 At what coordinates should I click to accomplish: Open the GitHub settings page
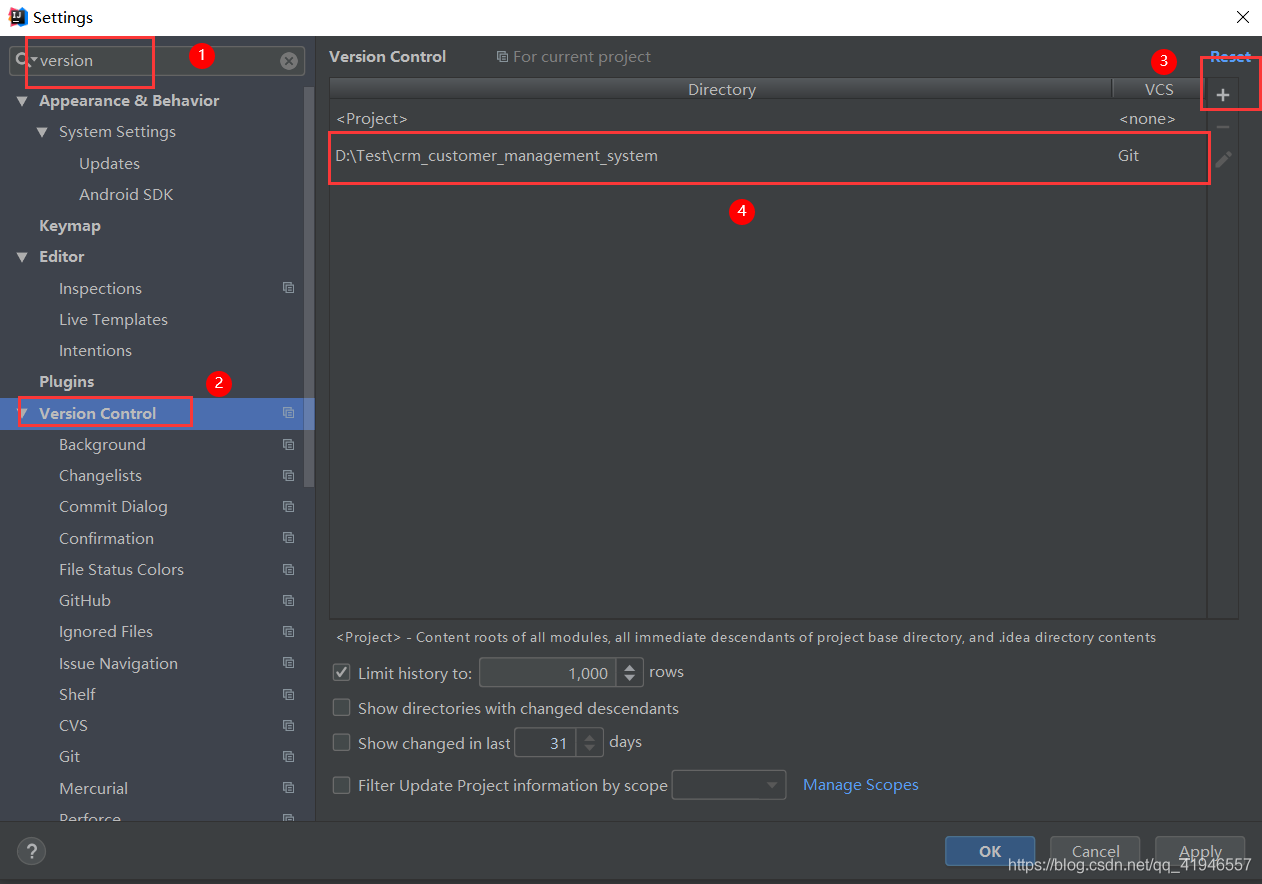click(85, 600)
